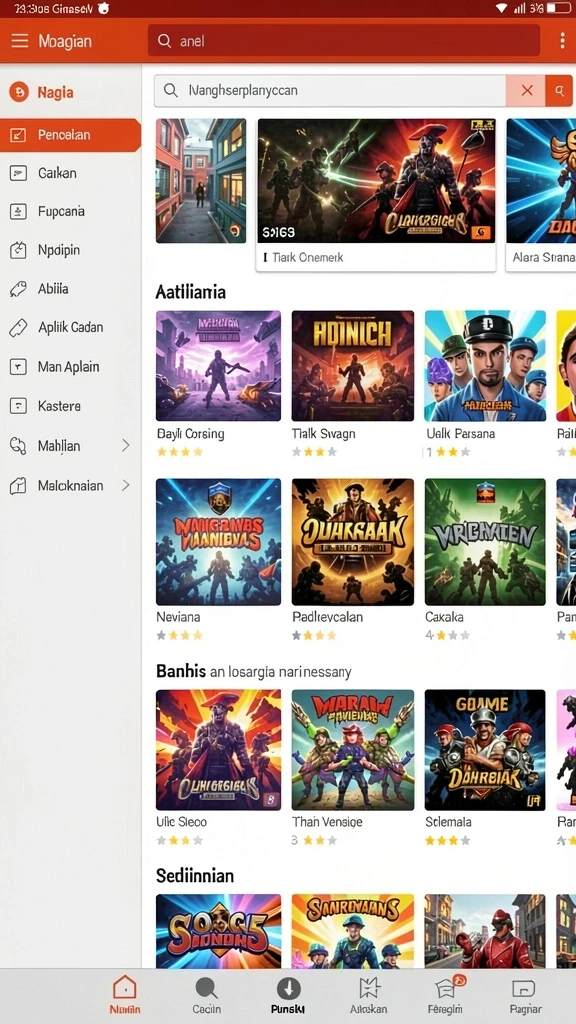The width and height of the screenshot is (576, 1024).
Task: Open the three-dot overflow menu
Action: [562, 41]
